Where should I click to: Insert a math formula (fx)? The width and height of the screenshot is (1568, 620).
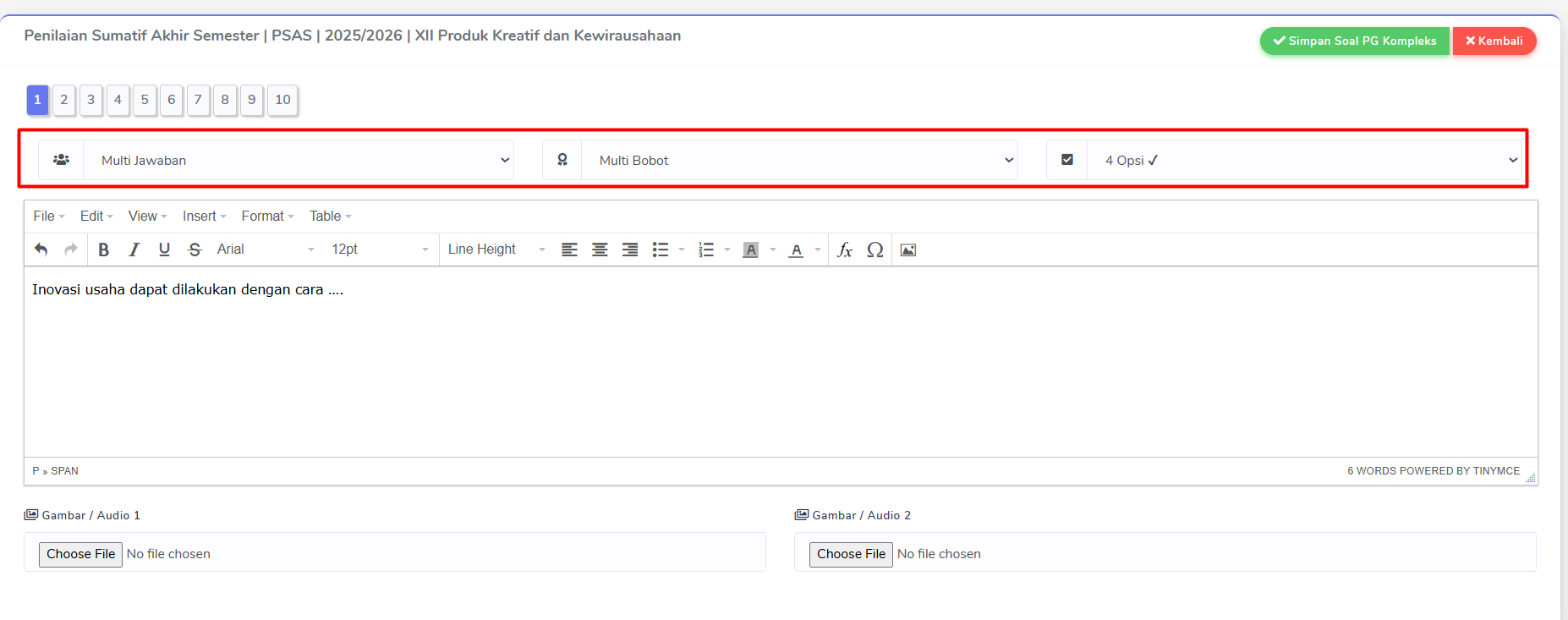(x=844, y=250)
